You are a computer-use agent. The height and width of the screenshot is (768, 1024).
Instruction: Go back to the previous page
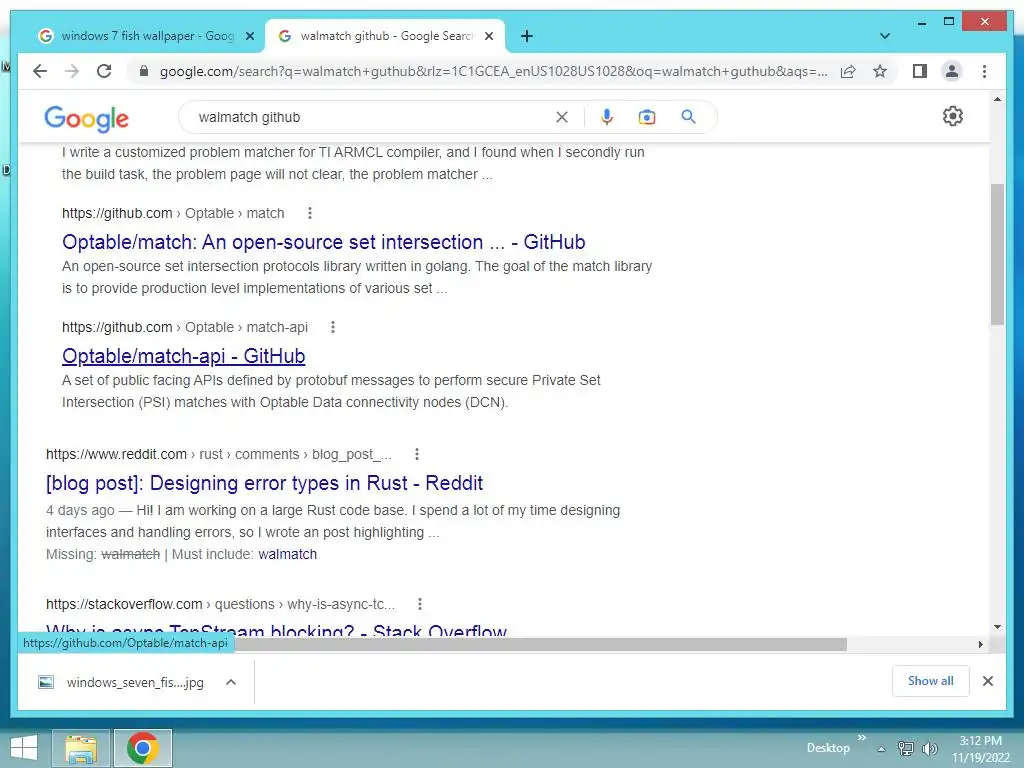(x=40, y=71)
